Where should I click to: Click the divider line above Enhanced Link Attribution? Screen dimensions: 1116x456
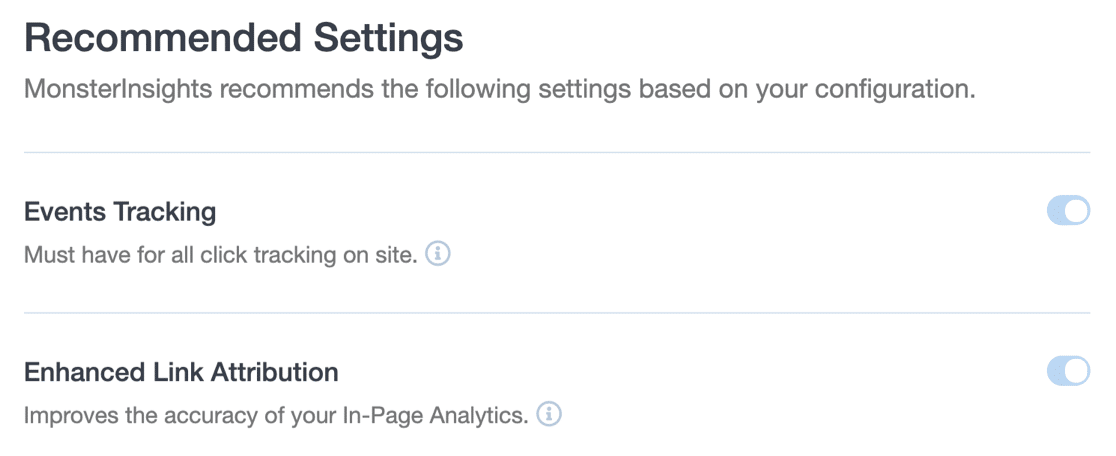click(557, 313)
